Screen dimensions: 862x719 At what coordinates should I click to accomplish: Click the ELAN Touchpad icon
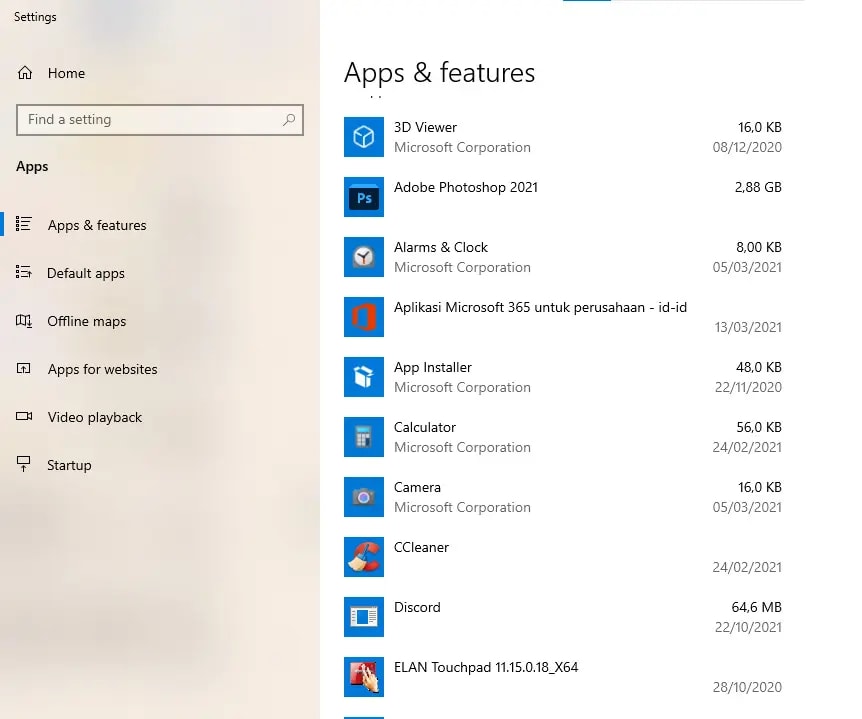point(364,677)
